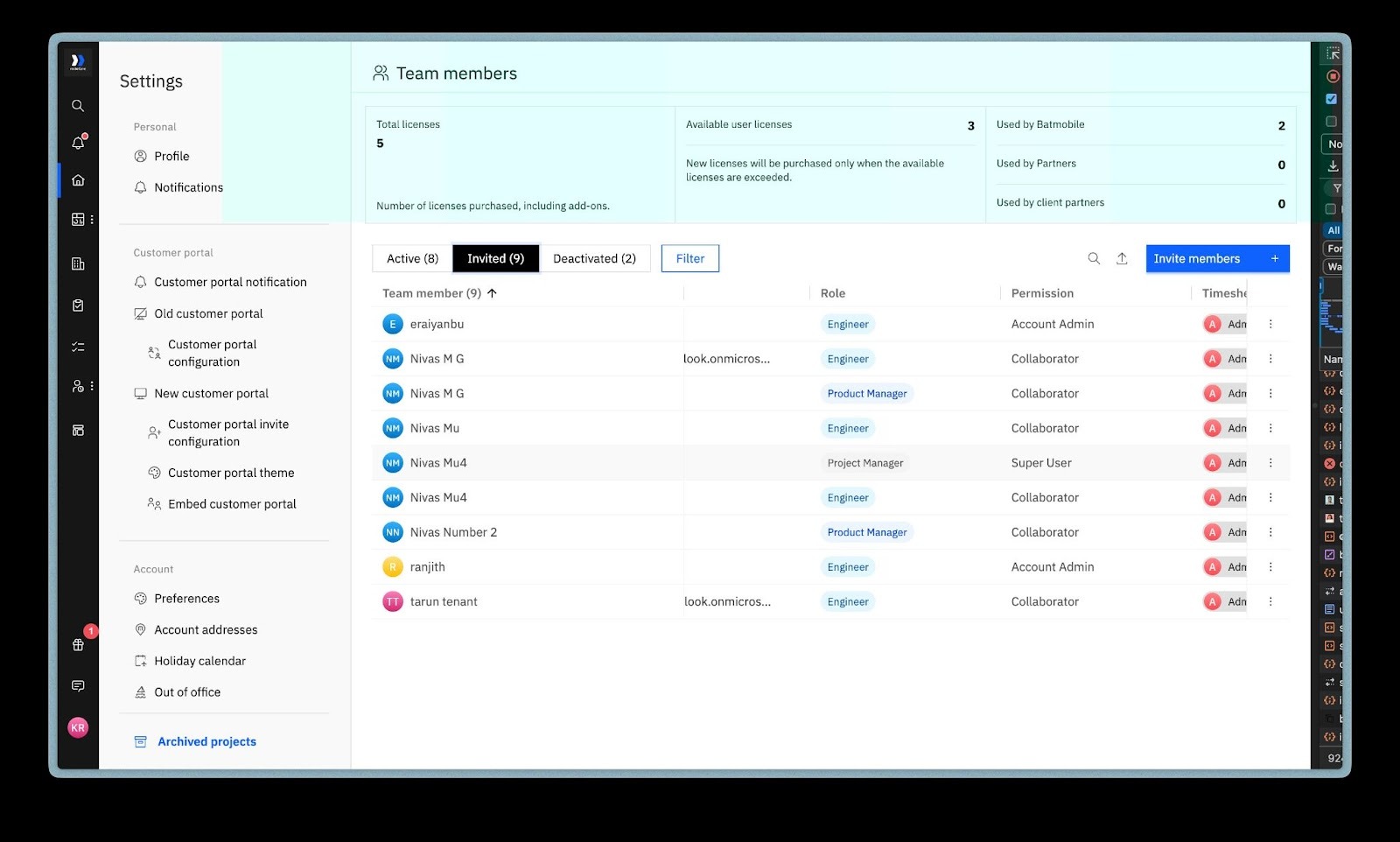Open the Archived projects link
1400x842 pixels.
point(206,741)
